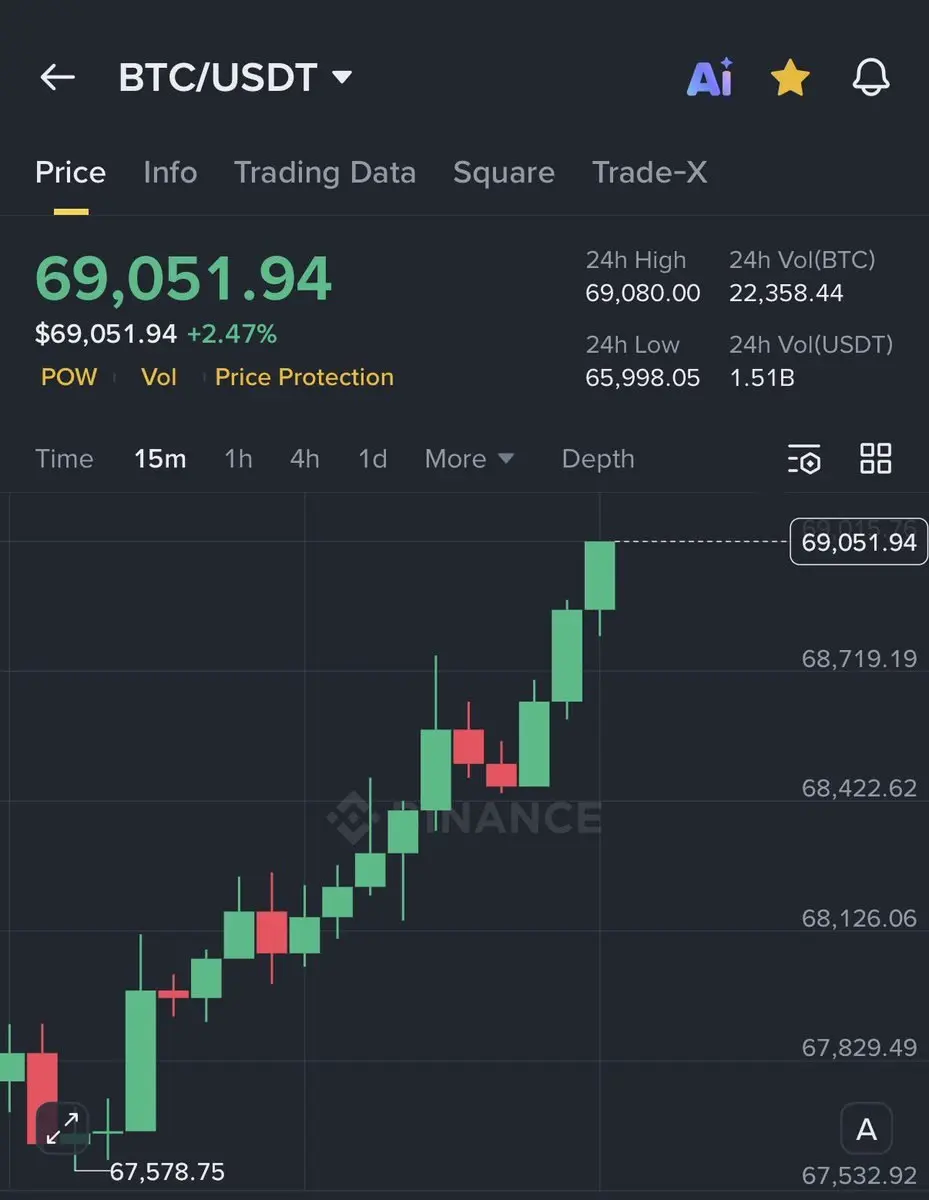Toggle the auto-scale A button

866,1130
